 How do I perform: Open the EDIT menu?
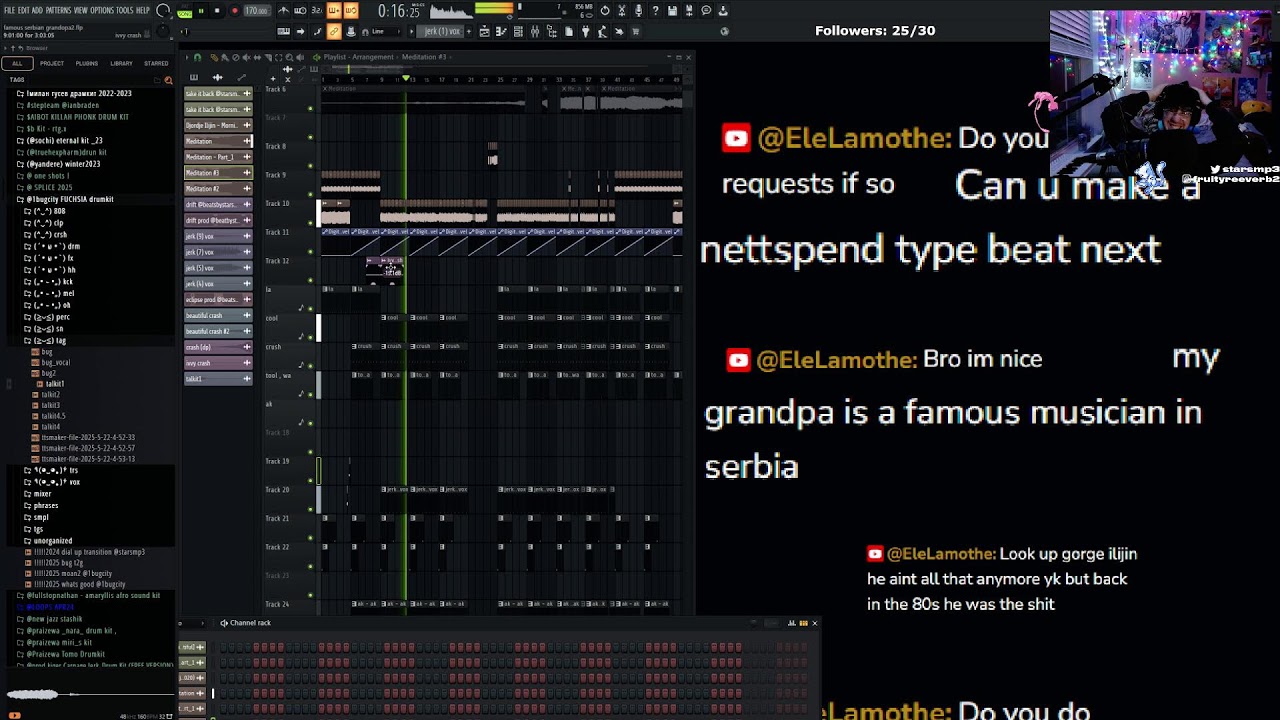point(23,10)
